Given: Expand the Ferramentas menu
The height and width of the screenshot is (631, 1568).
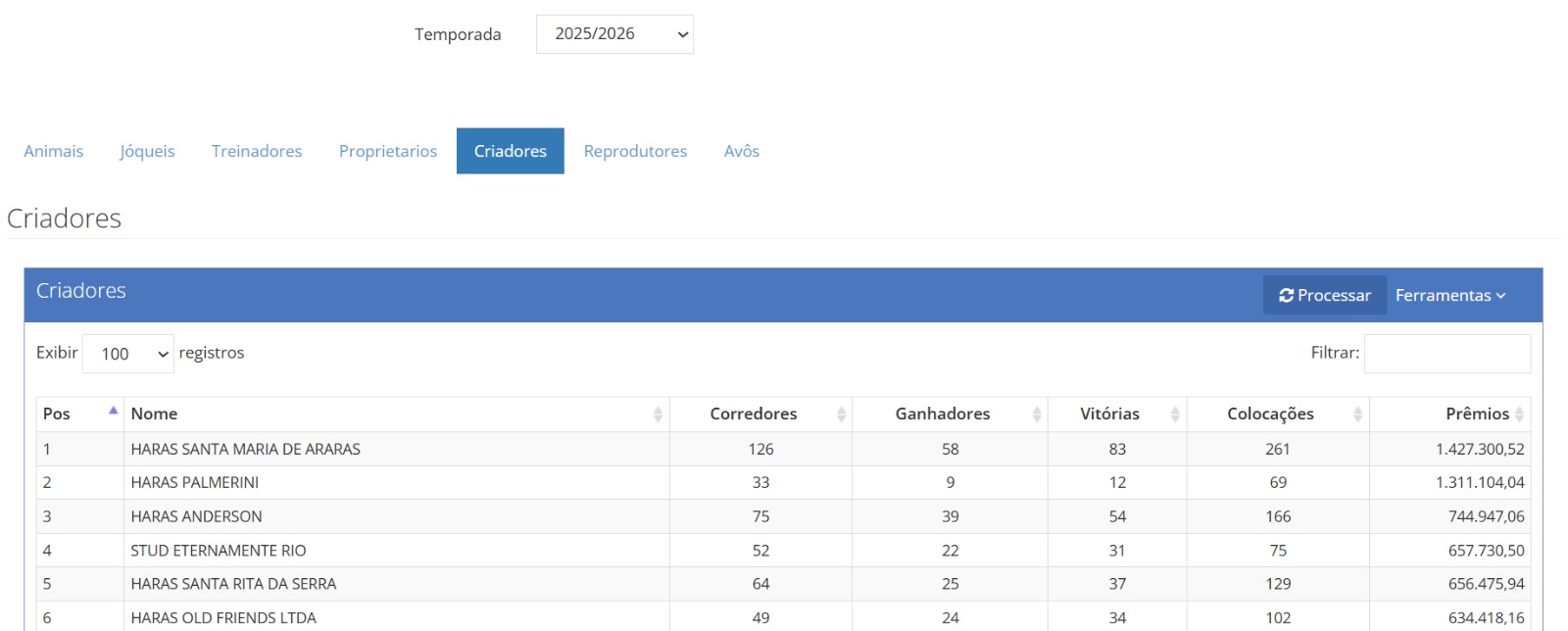Looking at the screenshot, I should pyautogui.click(x=1449, y=296).
